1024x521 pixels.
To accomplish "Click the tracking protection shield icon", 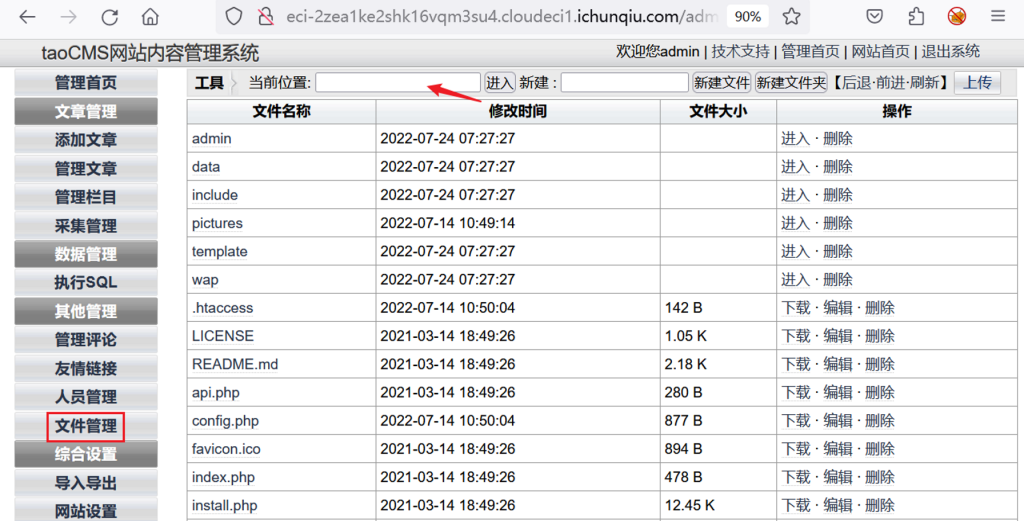I will [x=234, y=17].
